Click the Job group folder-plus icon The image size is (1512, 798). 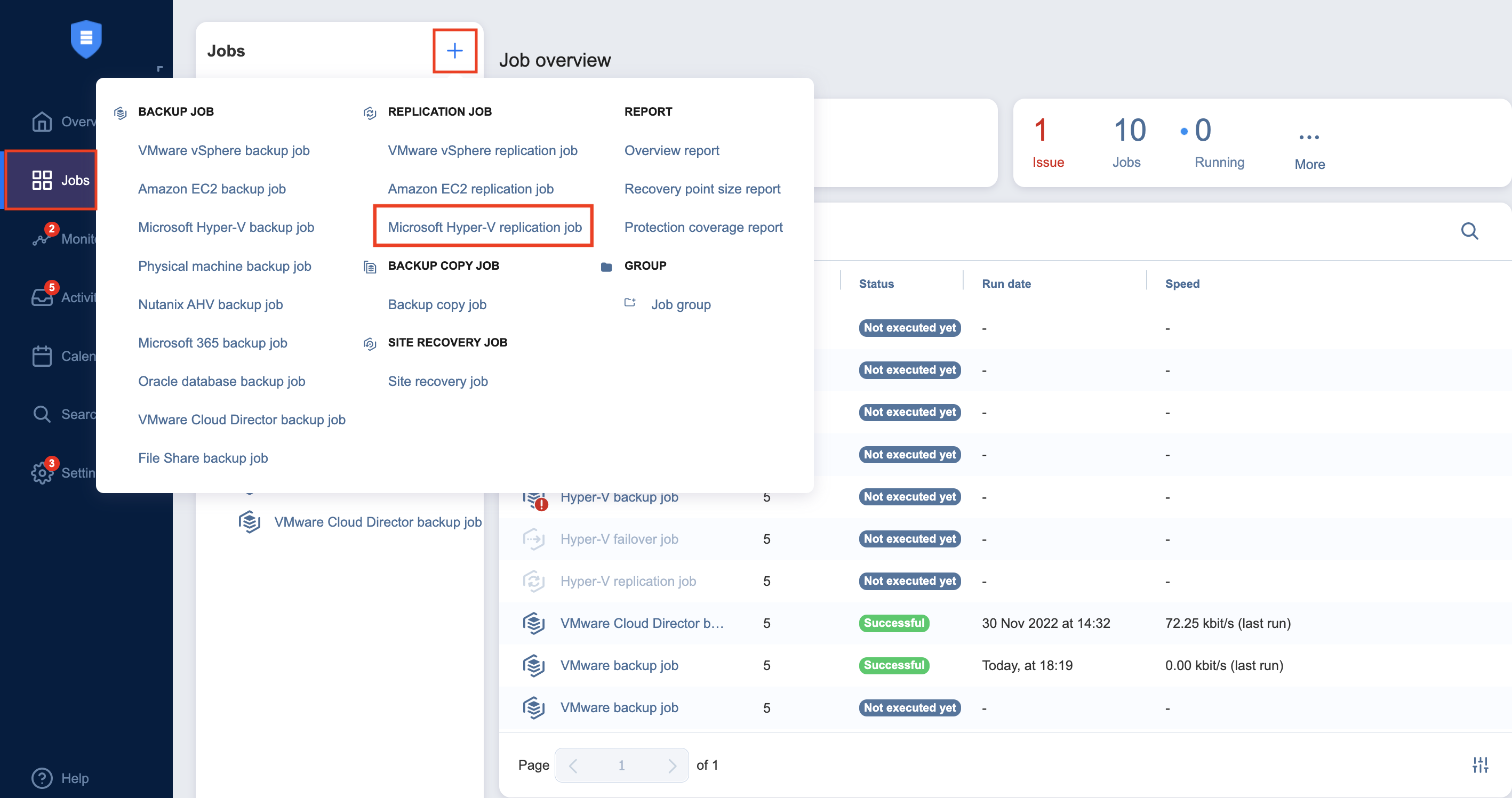pos(630,303)
